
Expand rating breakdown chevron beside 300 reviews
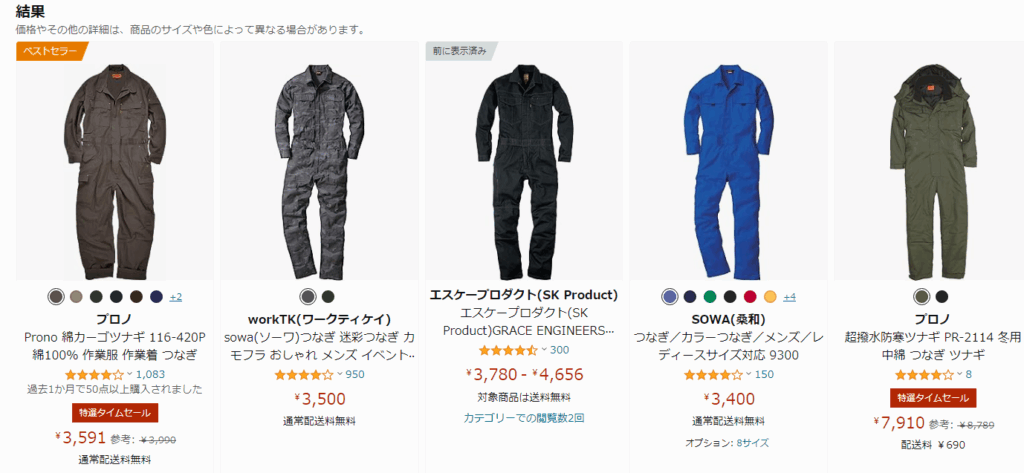543,350
